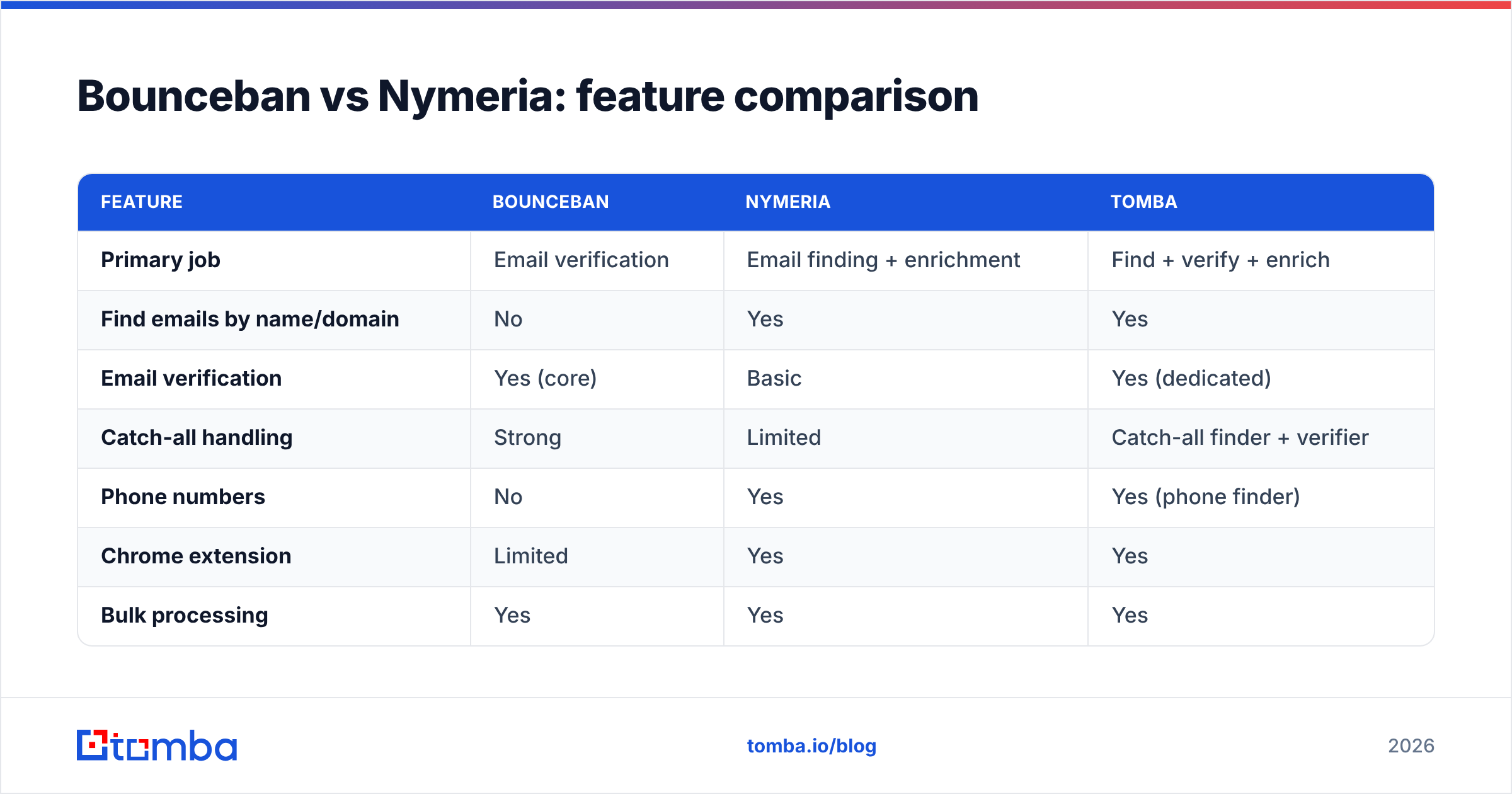Click the '2026' year in the footer
This screenshot has width=1512, height=794.
pyautogui.click(x=1411, y=746)
